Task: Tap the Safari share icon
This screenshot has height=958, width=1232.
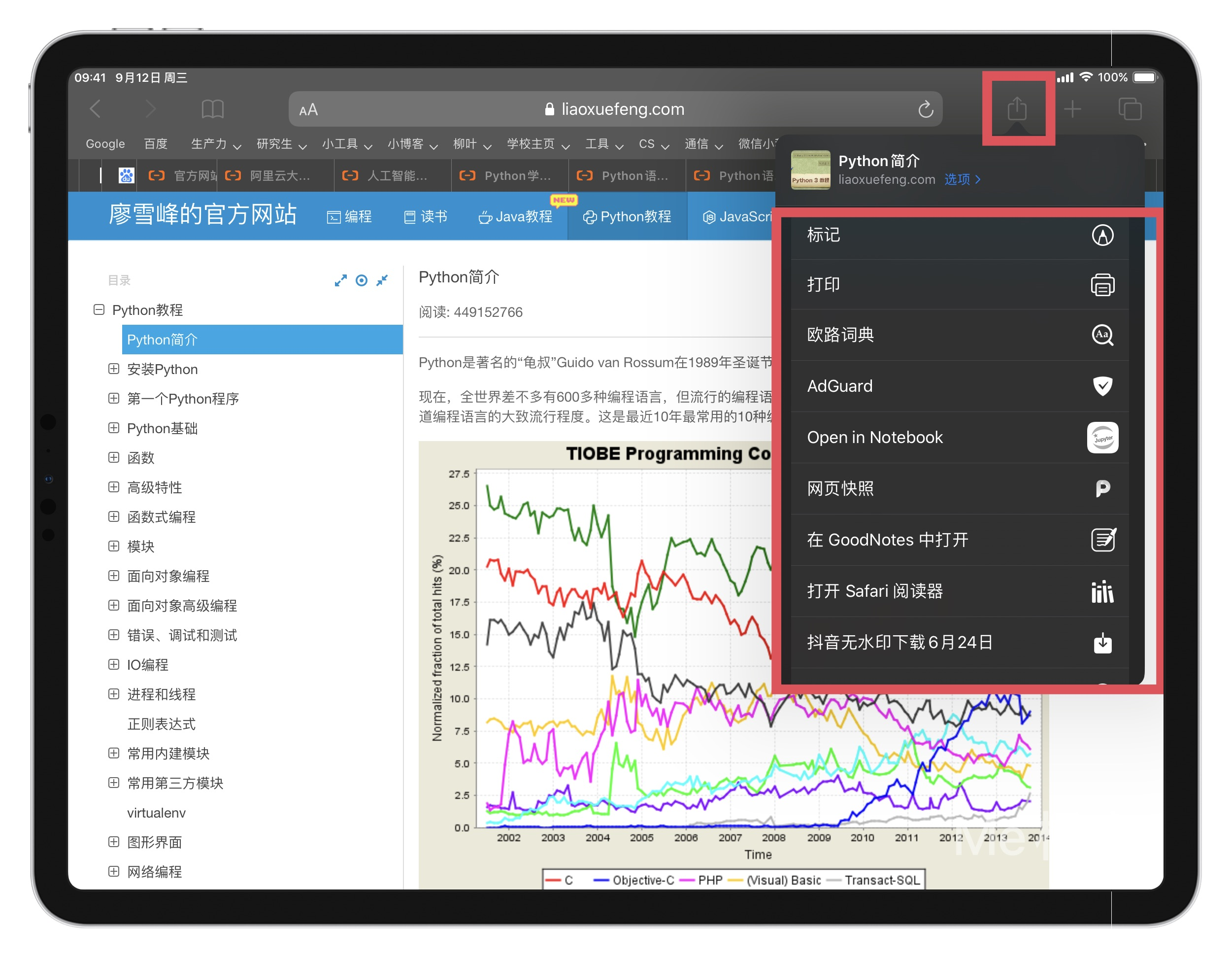Action: (1017, 108)
